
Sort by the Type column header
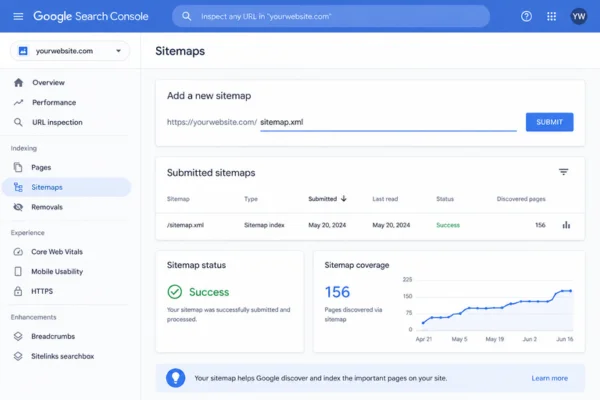[251, 199]
